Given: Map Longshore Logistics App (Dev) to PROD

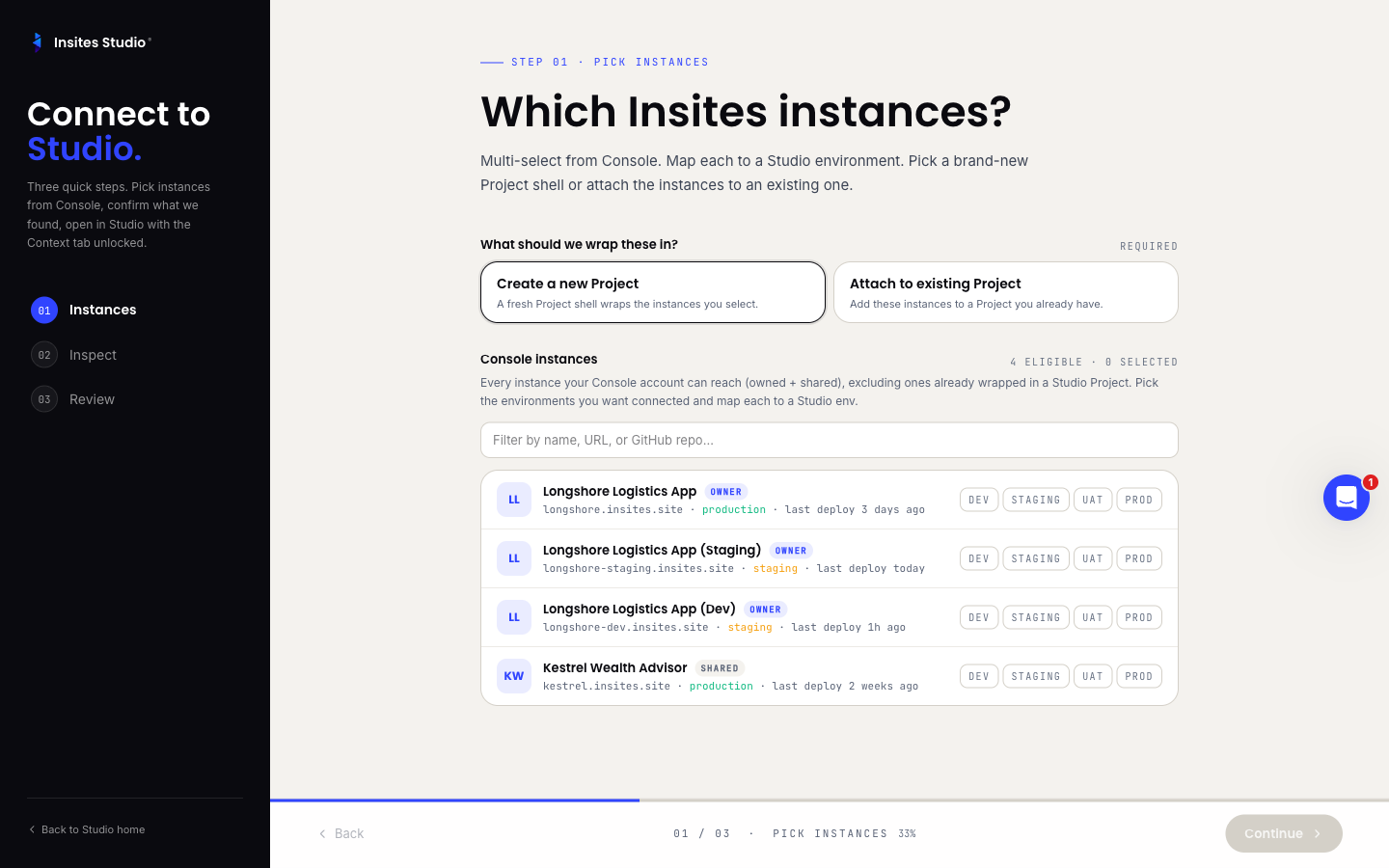Looking at the screenshot, I should tap(1139, 617).
